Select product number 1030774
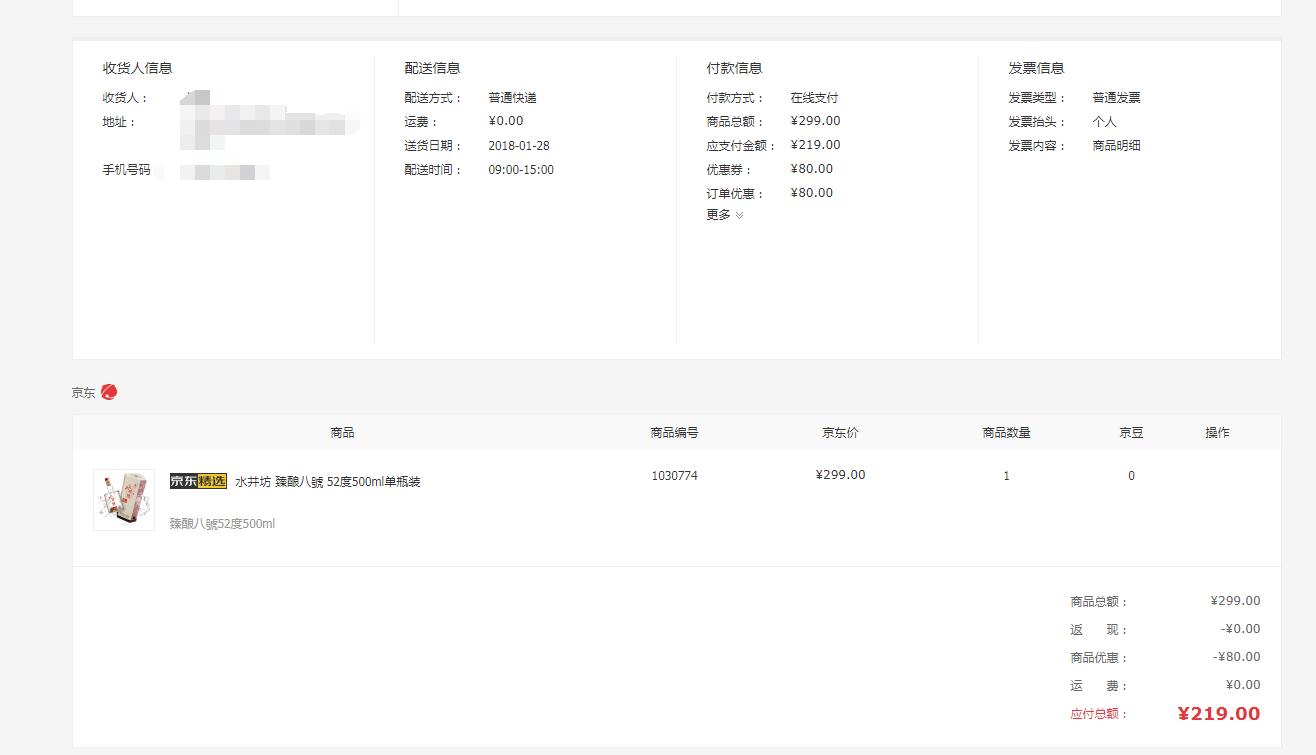The height and width of the screenshot is (755, 1316). point(675,476)
